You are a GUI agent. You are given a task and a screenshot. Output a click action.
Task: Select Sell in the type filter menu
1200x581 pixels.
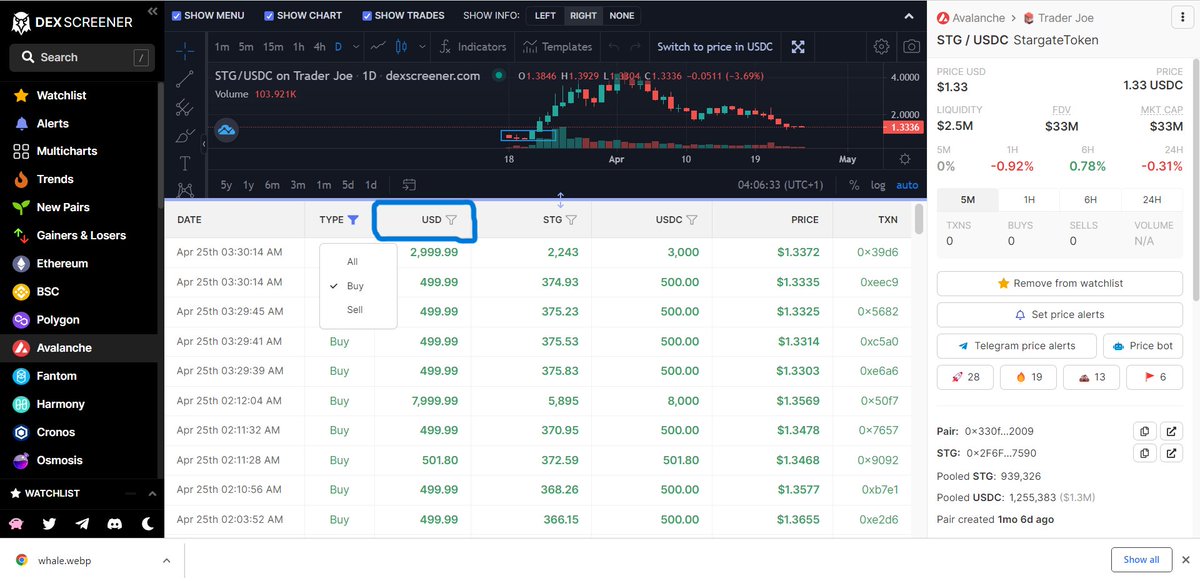[355, 310]
